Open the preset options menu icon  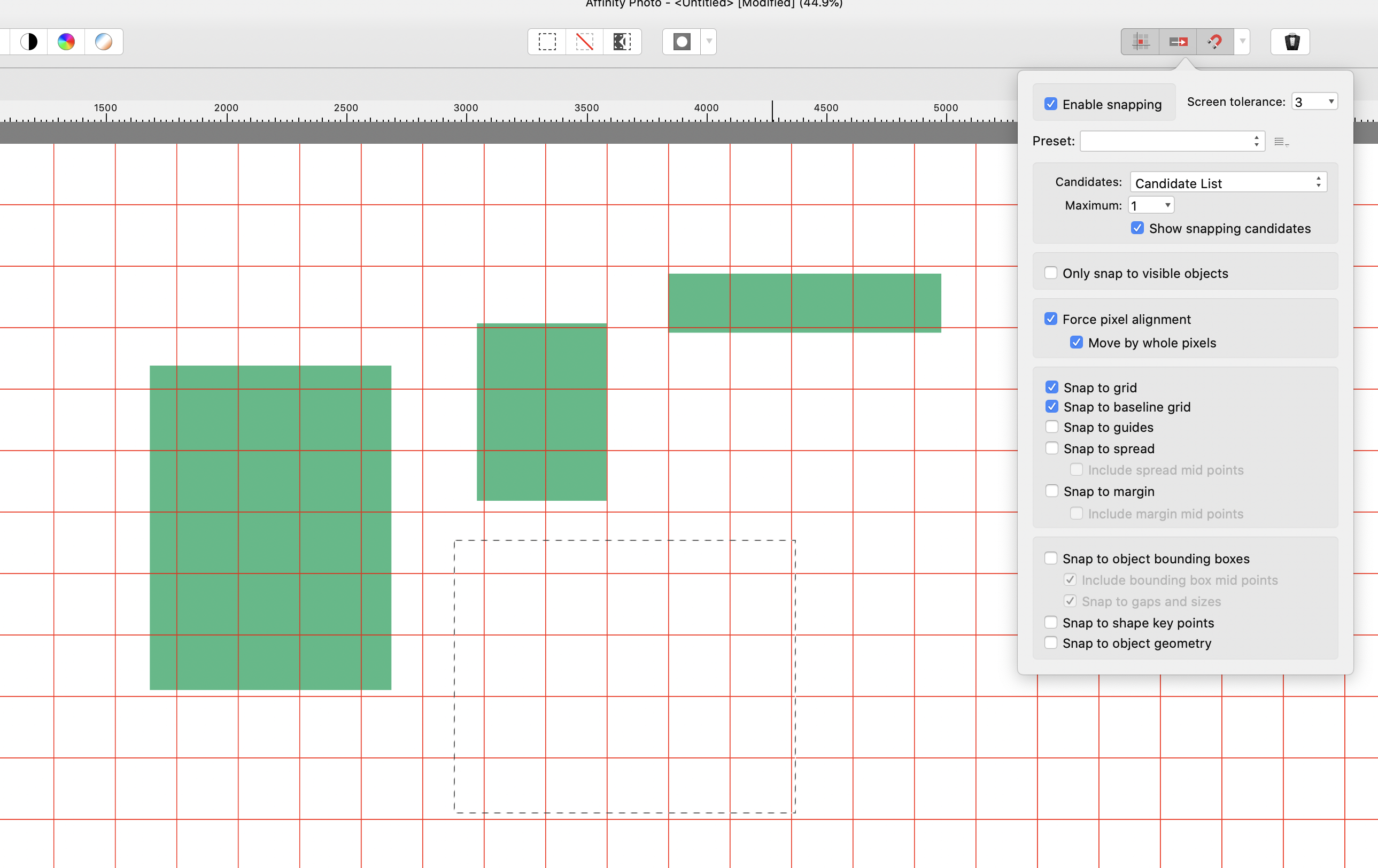[x=1281, y=142]
